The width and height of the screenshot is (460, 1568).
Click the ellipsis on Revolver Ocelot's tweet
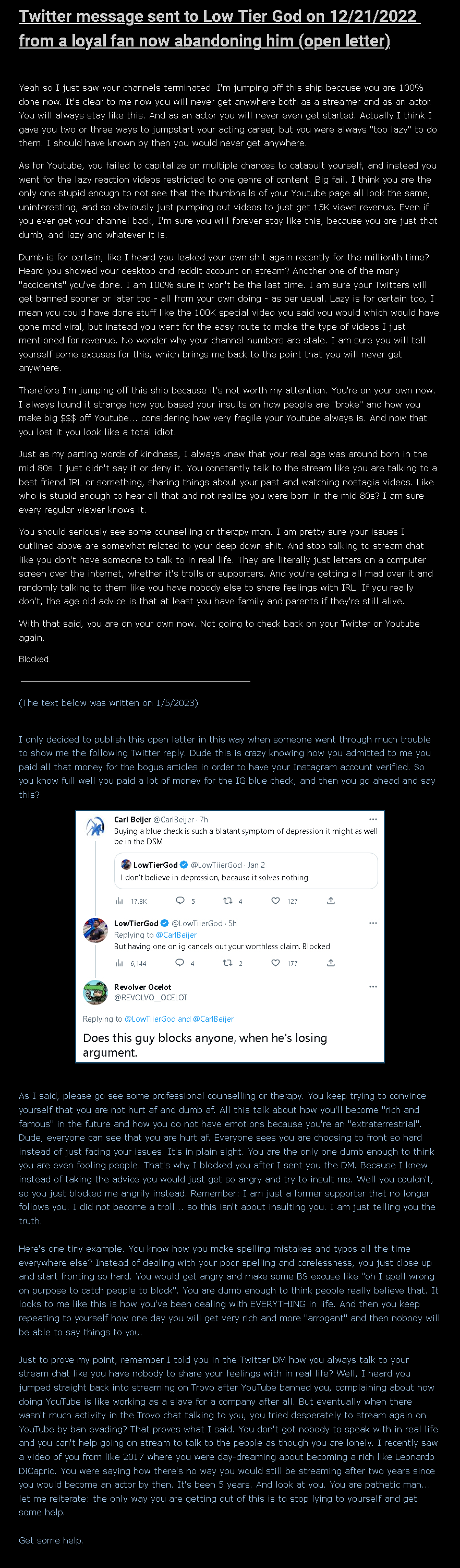[x=373, y=987]
